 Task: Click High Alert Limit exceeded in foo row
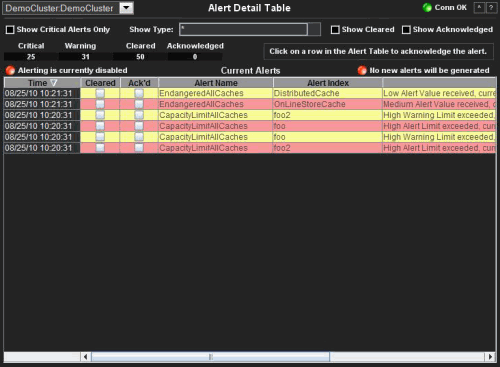(439, 126)
